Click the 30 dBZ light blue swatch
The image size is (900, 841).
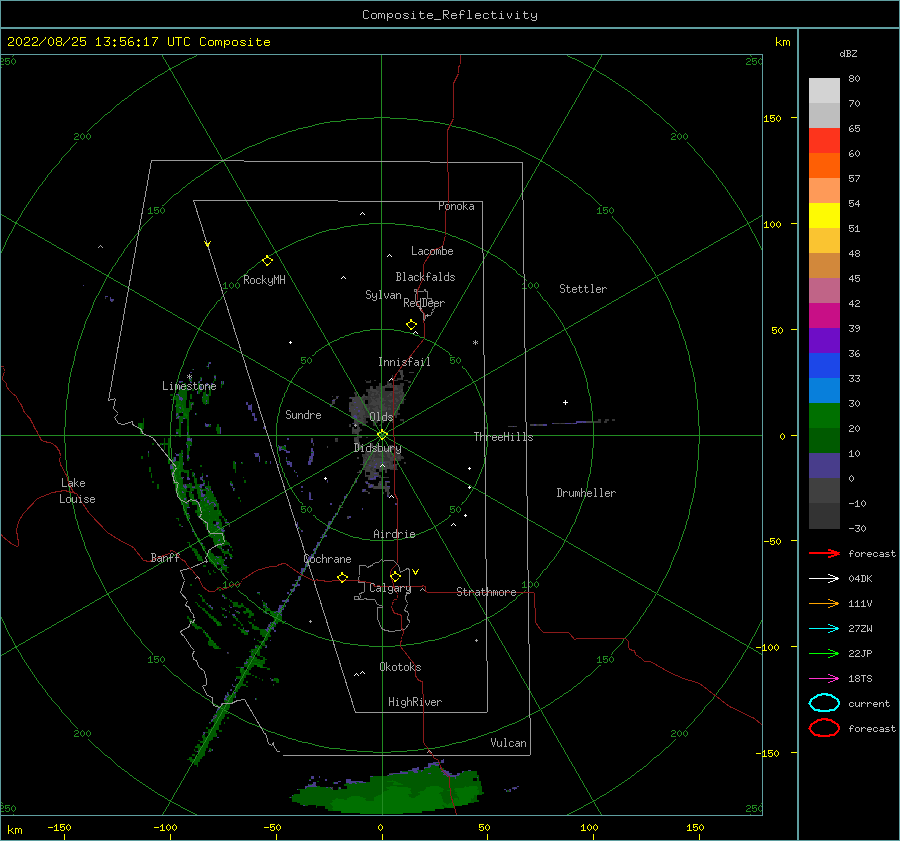click(824, 390)
